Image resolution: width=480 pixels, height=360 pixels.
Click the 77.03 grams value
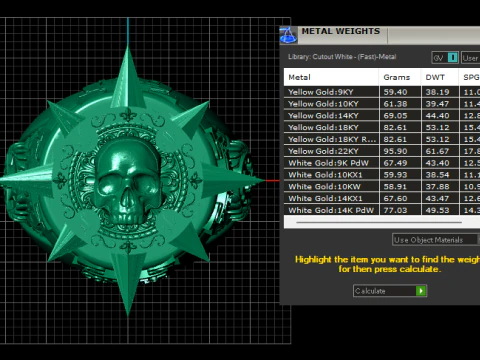pyautogui.click(x=395, y=210)
